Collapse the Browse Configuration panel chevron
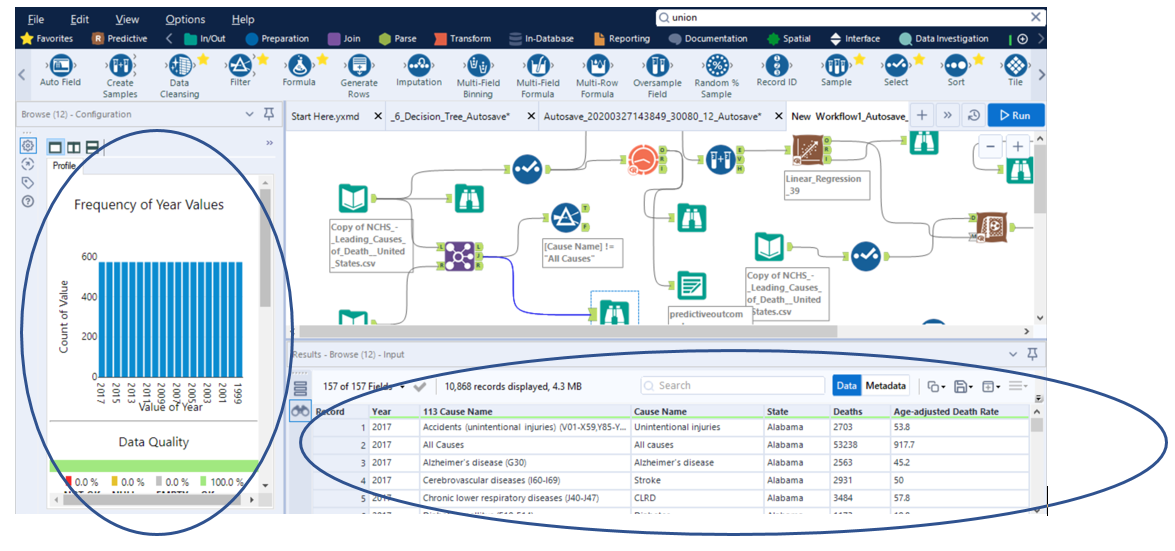Viewport: 1175px width, 551px height. point(250,115)
